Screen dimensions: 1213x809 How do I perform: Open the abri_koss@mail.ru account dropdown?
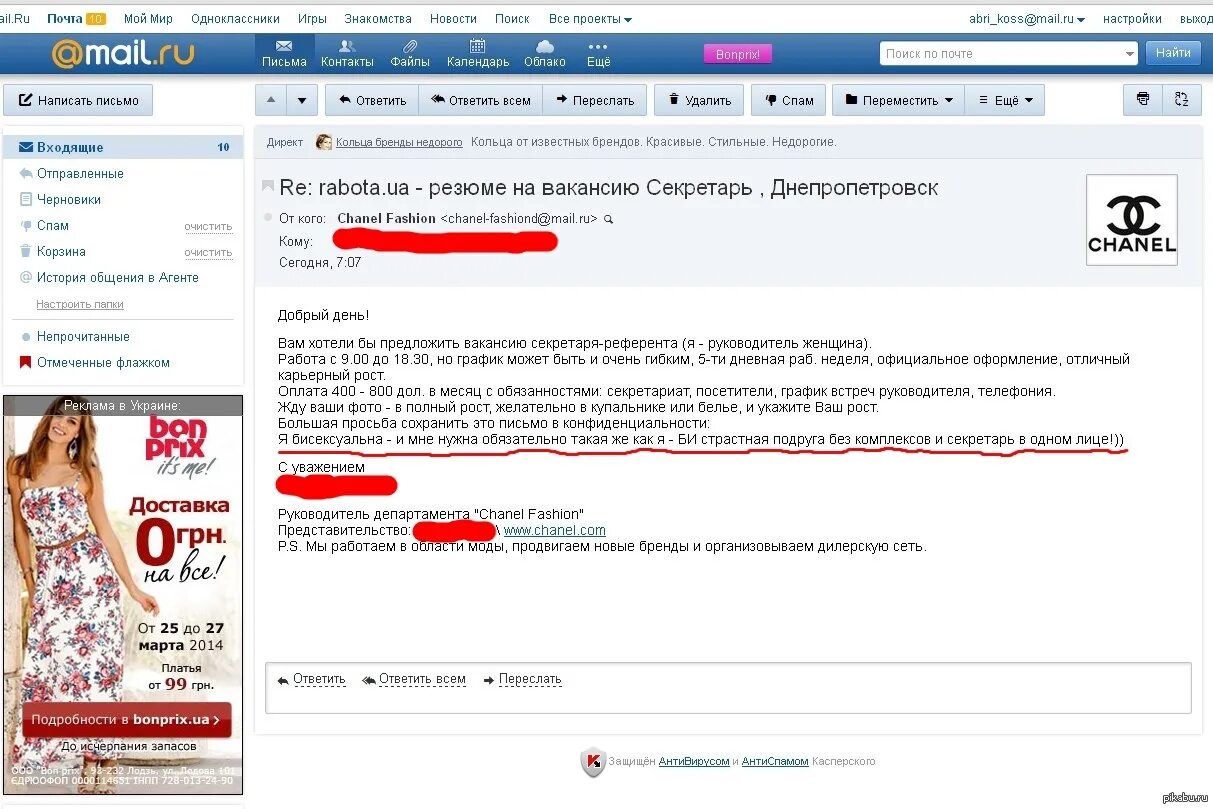pyautogui.click(x=1027, y=19)
